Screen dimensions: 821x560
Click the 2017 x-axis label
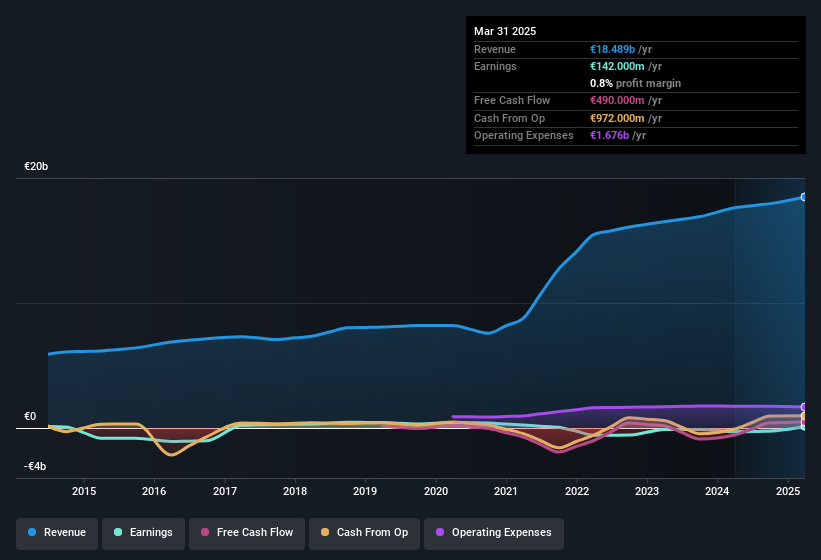click(225, 491)
